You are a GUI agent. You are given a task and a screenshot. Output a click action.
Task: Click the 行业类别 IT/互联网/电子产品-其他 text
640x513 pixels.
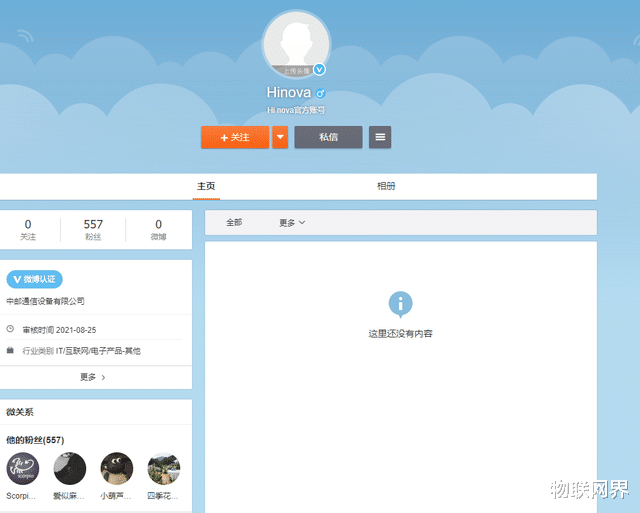click(x=81, y=351)
